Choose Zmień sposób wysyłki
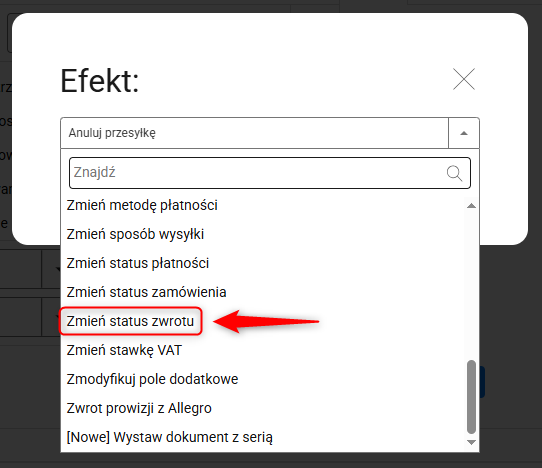The image size is (542, 468). [135, 234]
